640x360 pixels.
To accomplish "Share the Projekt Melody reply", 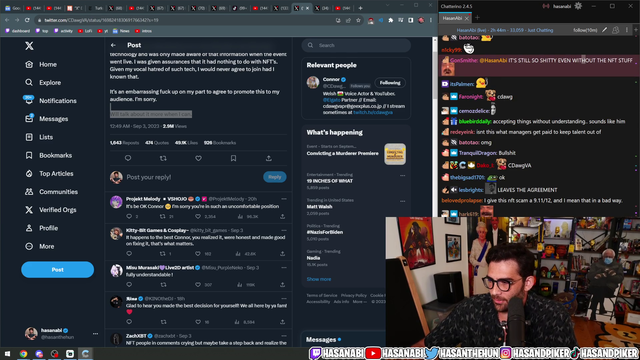I will [282, 216].
